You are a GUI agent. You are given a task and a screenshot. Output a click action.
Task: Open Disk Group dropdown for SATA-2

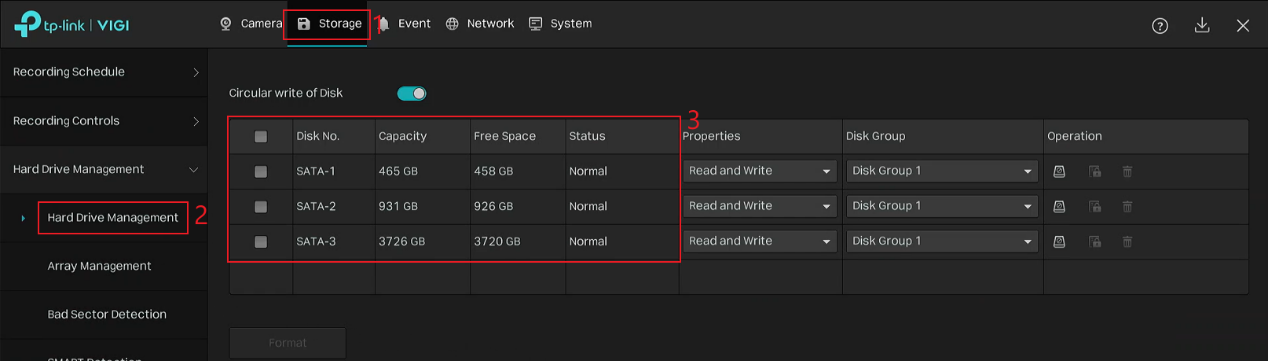click(x=942, y=206)
